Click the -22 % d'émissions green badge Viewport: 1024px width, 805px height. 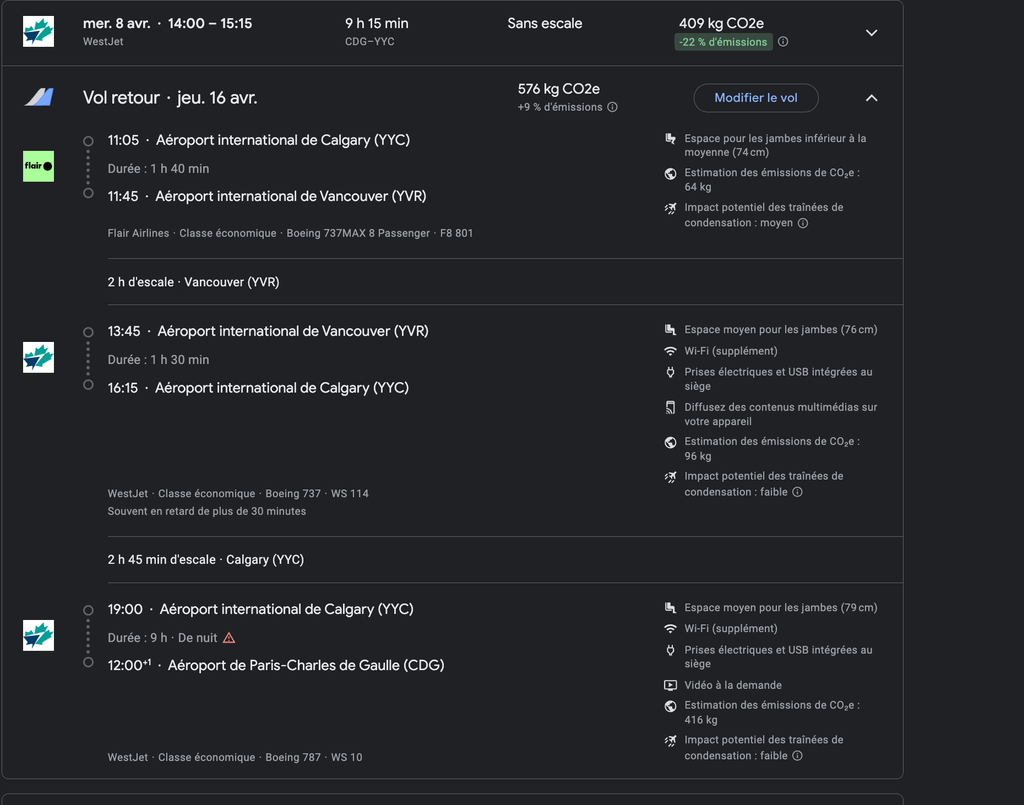click(723, 42)
